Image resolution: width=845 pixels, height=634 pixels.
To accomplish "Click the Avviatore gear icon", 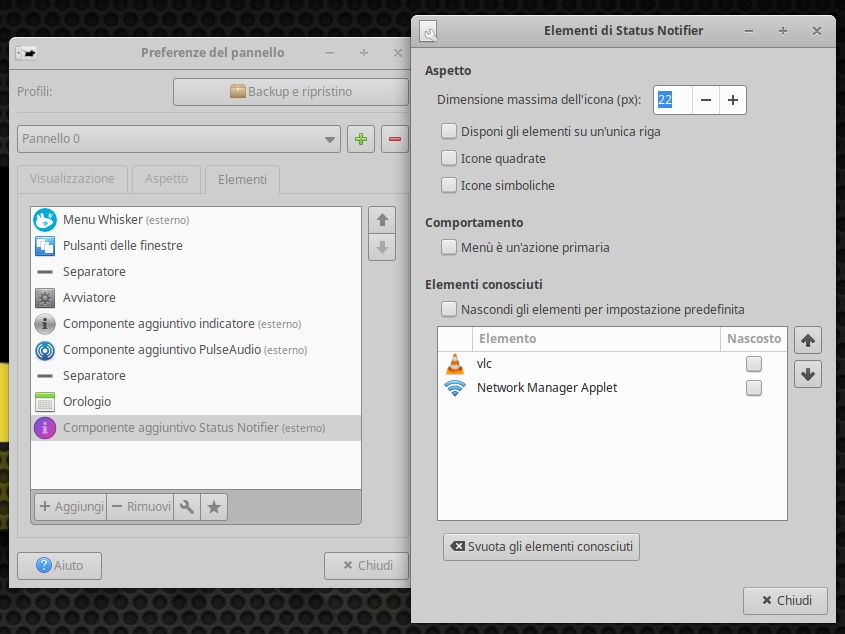I will click(x=45, y=298).
